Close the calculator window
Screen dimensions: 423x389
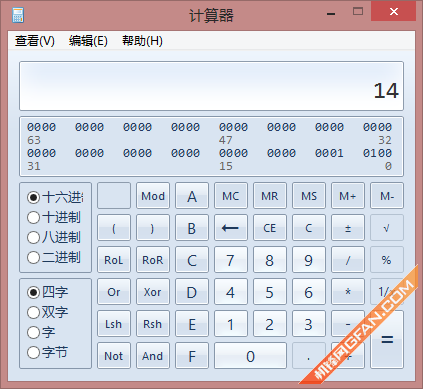[394, 12]
